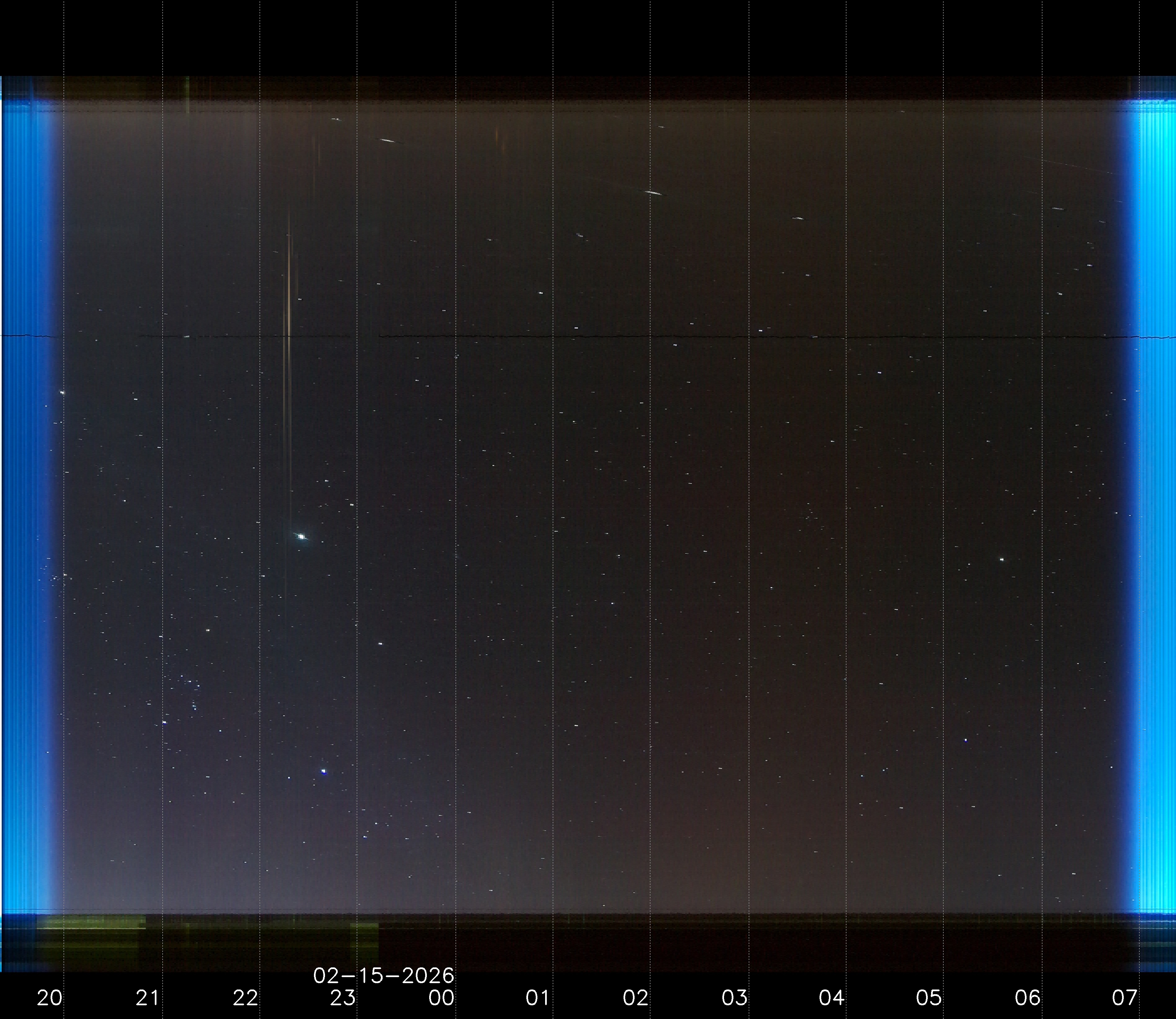Select the 06 hour time label

pyautogui.click(x=1028, y=998)
